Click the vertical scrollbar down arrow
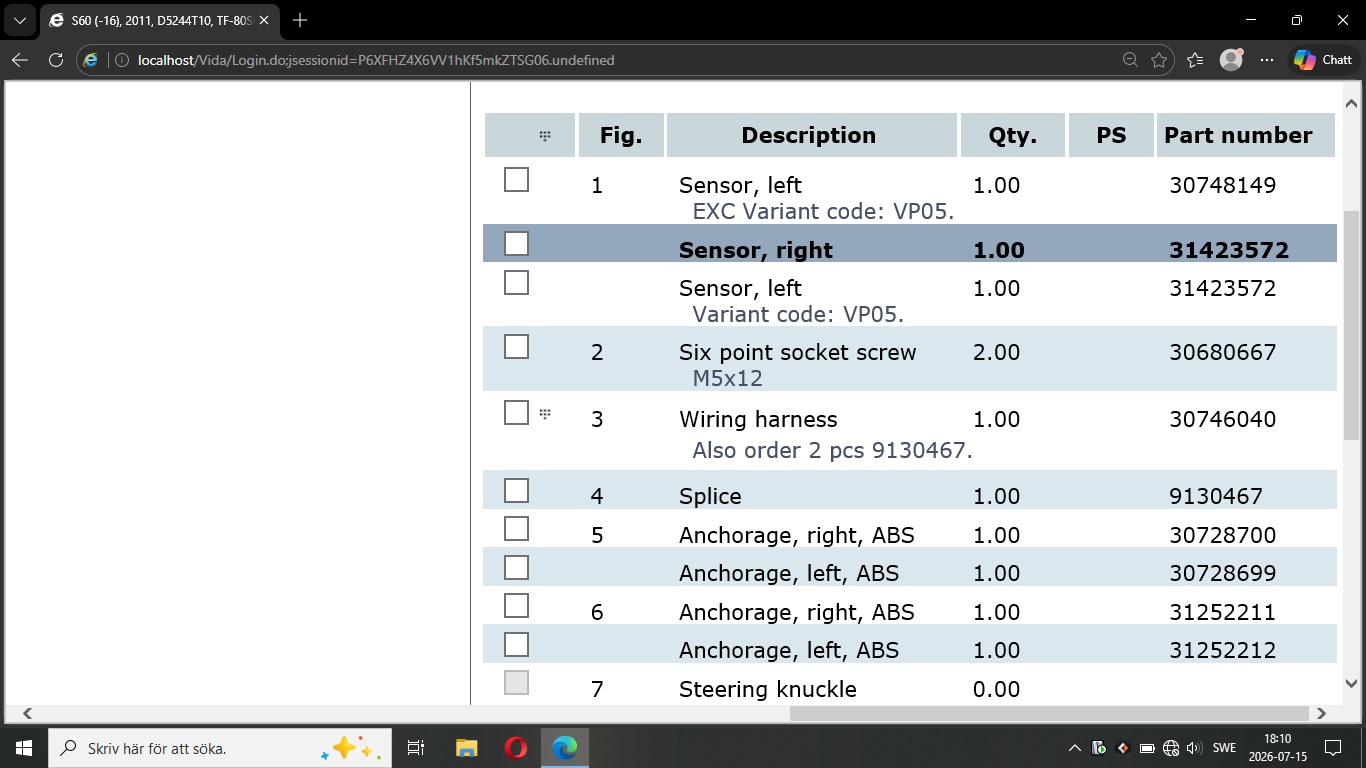The width and height of the screenshot is (1366, 768). pyautogui.click(x=1351, y=684)
